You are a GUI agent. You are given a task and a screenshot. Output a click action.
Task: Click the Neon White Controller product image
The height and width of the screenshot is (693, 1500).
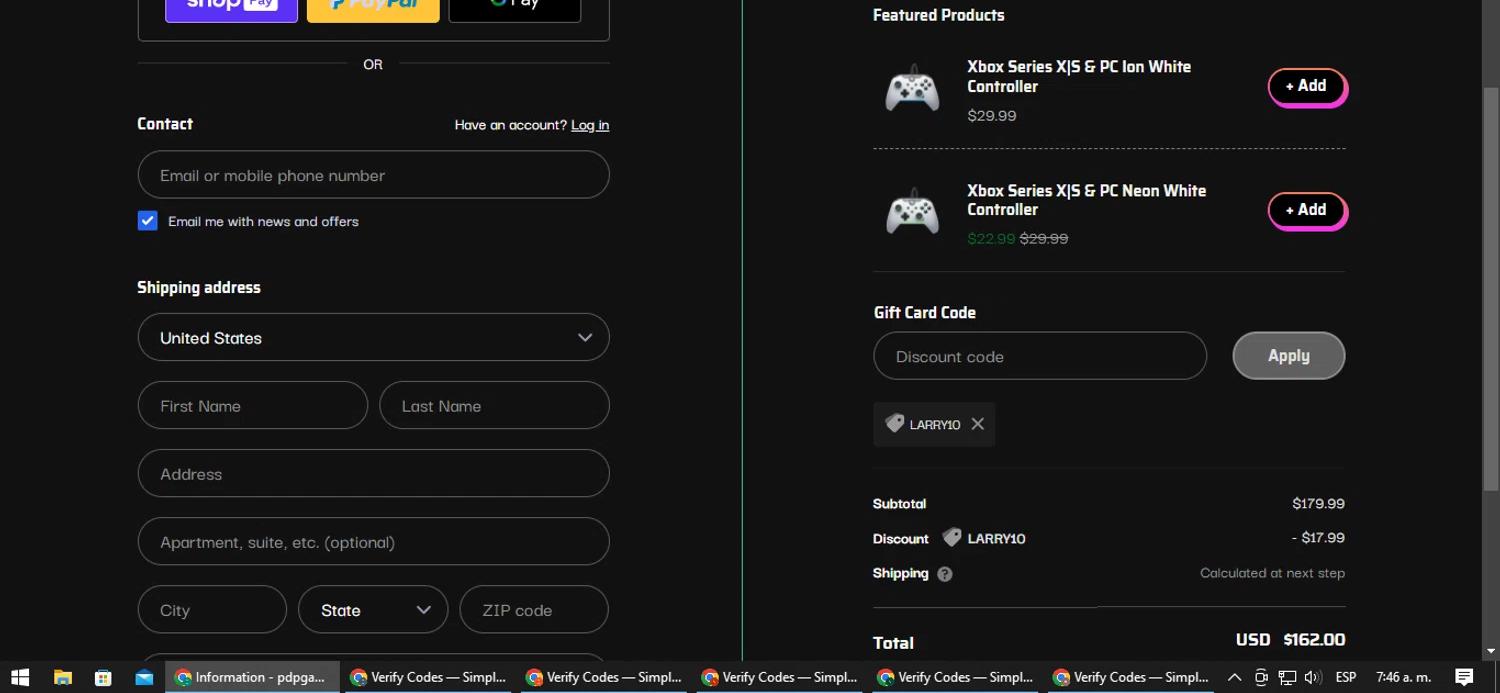[x=912, y=213]
